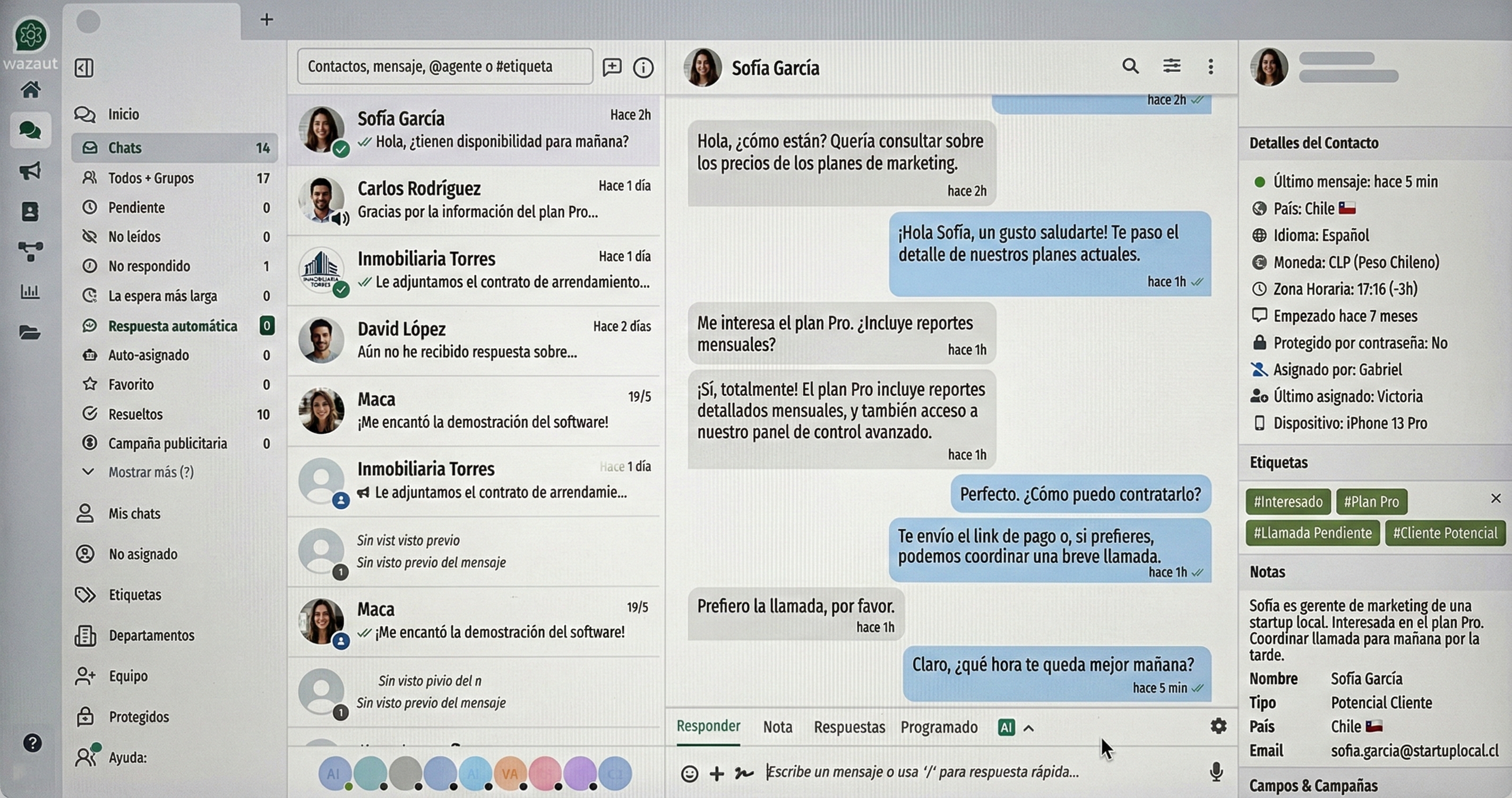The image size is (1512, 798).
Task: Expand the 'Mostrar más (?)' sidebar section
Action: pos(151,471)
